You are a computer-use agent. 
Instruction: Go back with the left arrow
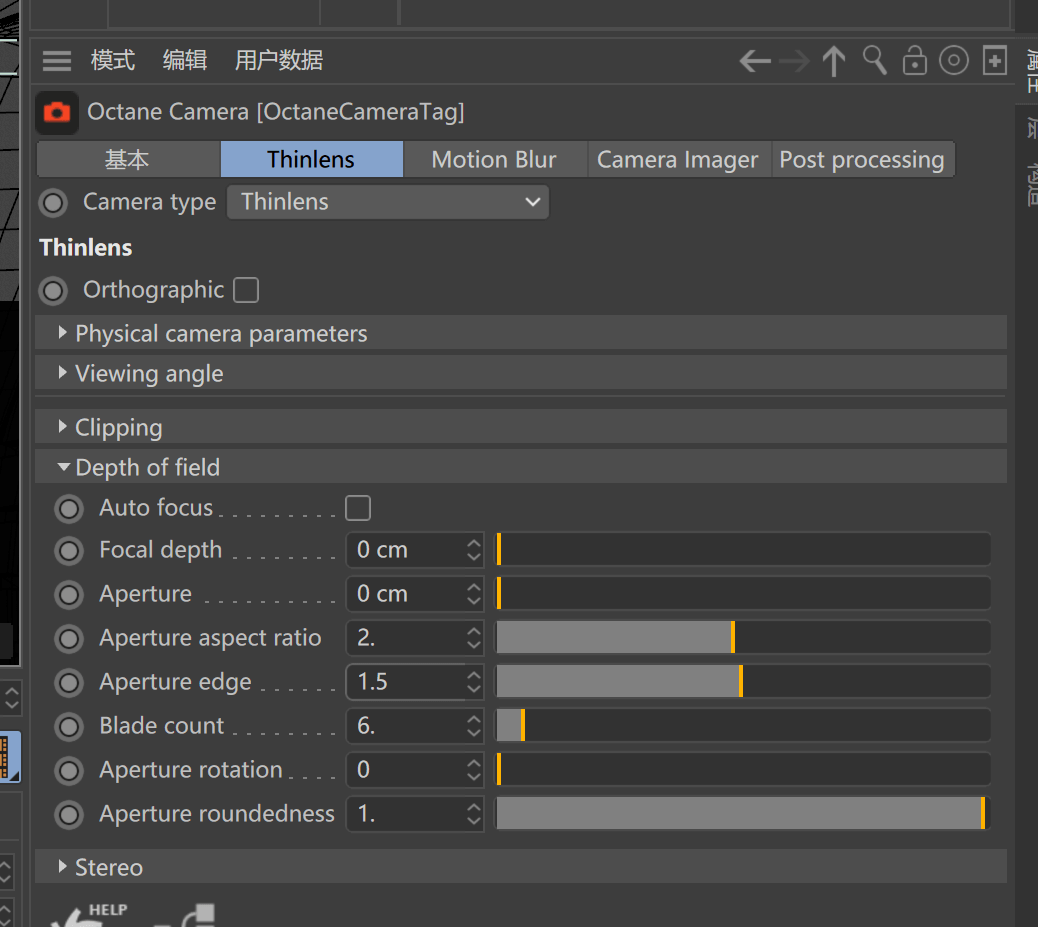[x=755, y=62]
